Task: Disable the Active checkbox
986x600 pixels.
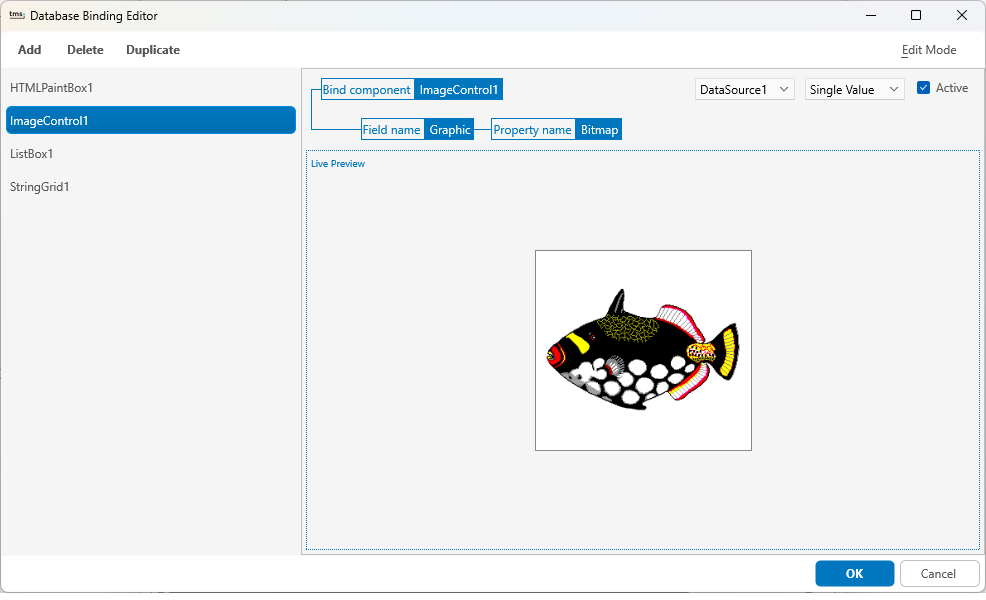Action: pyautogui.click(x=923, y=88)
